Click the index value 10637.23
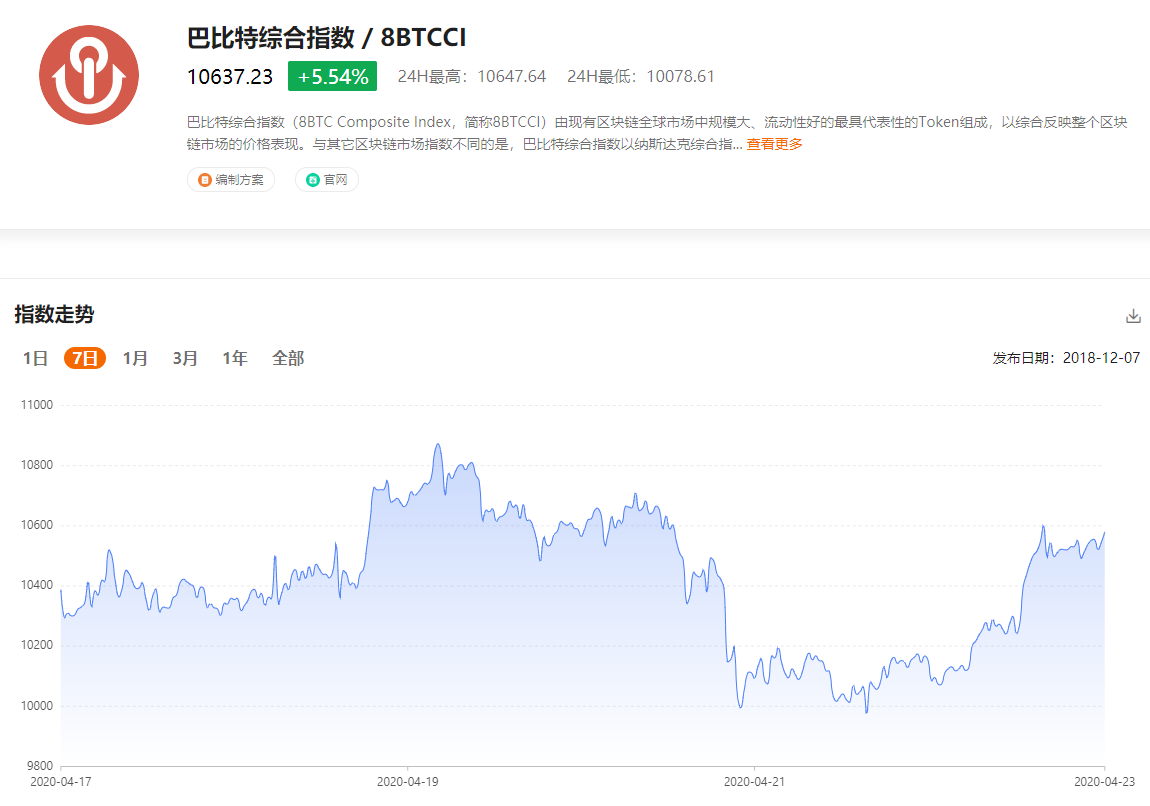The width and height of the screenshot is (1150, 806). pyautogui.click(x=230, y=77)
